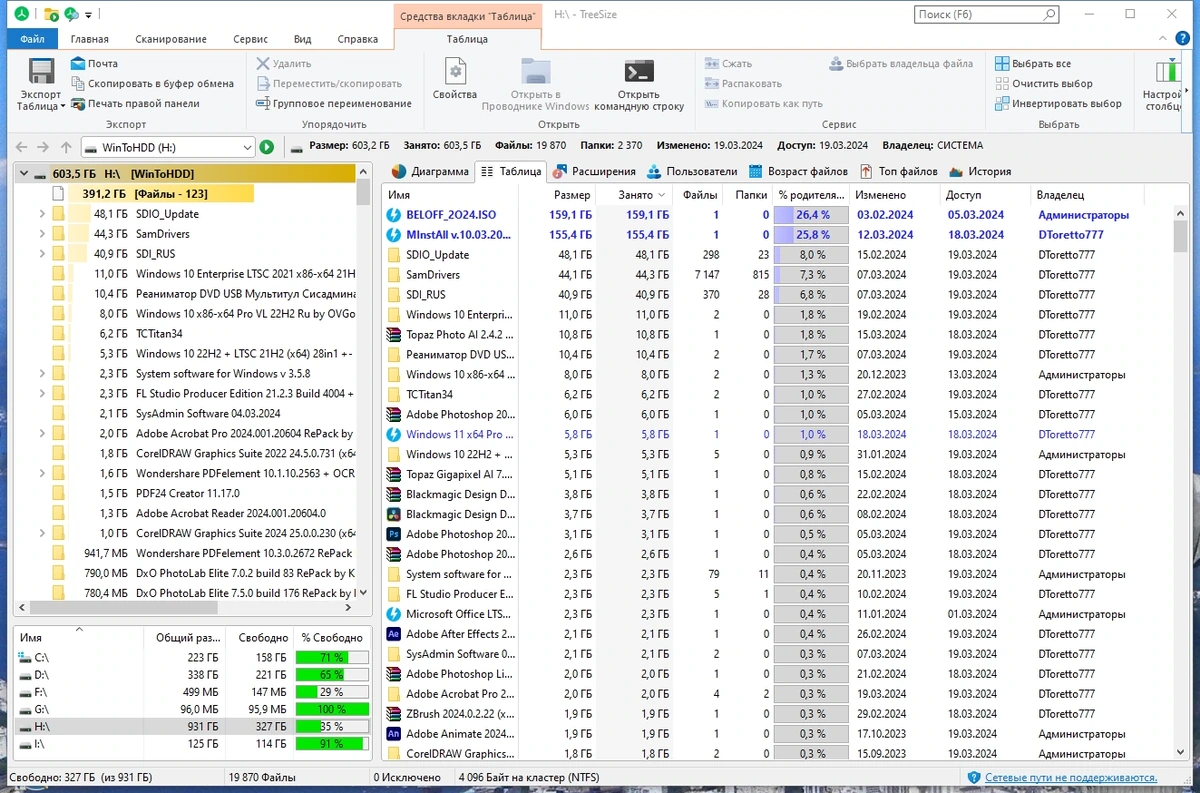Image resolution: width=1200 pixels, height=793 pixels.
Task: Sort drives by % Свободно header
Action: point(332,637)
